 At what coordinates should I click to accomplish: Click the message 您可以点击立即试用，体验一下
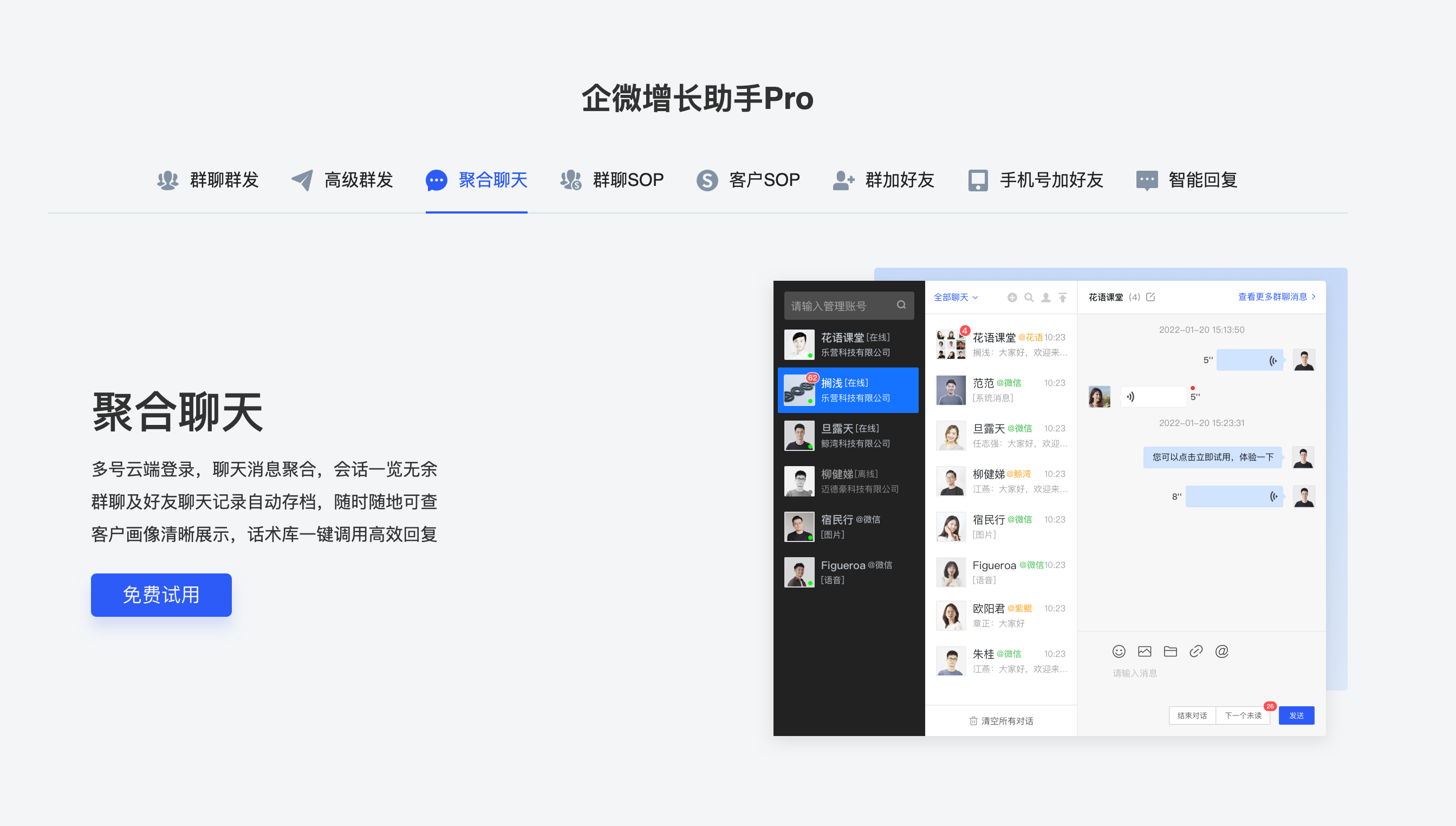(1213, 457)
